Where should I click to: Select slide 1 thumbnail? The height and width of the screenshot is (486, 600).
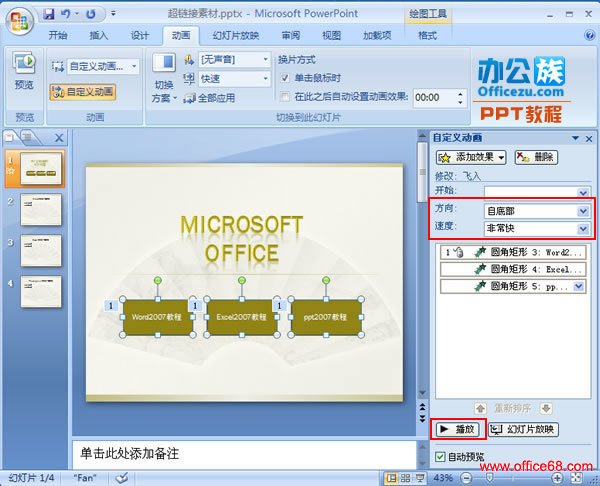pos(41,168)
